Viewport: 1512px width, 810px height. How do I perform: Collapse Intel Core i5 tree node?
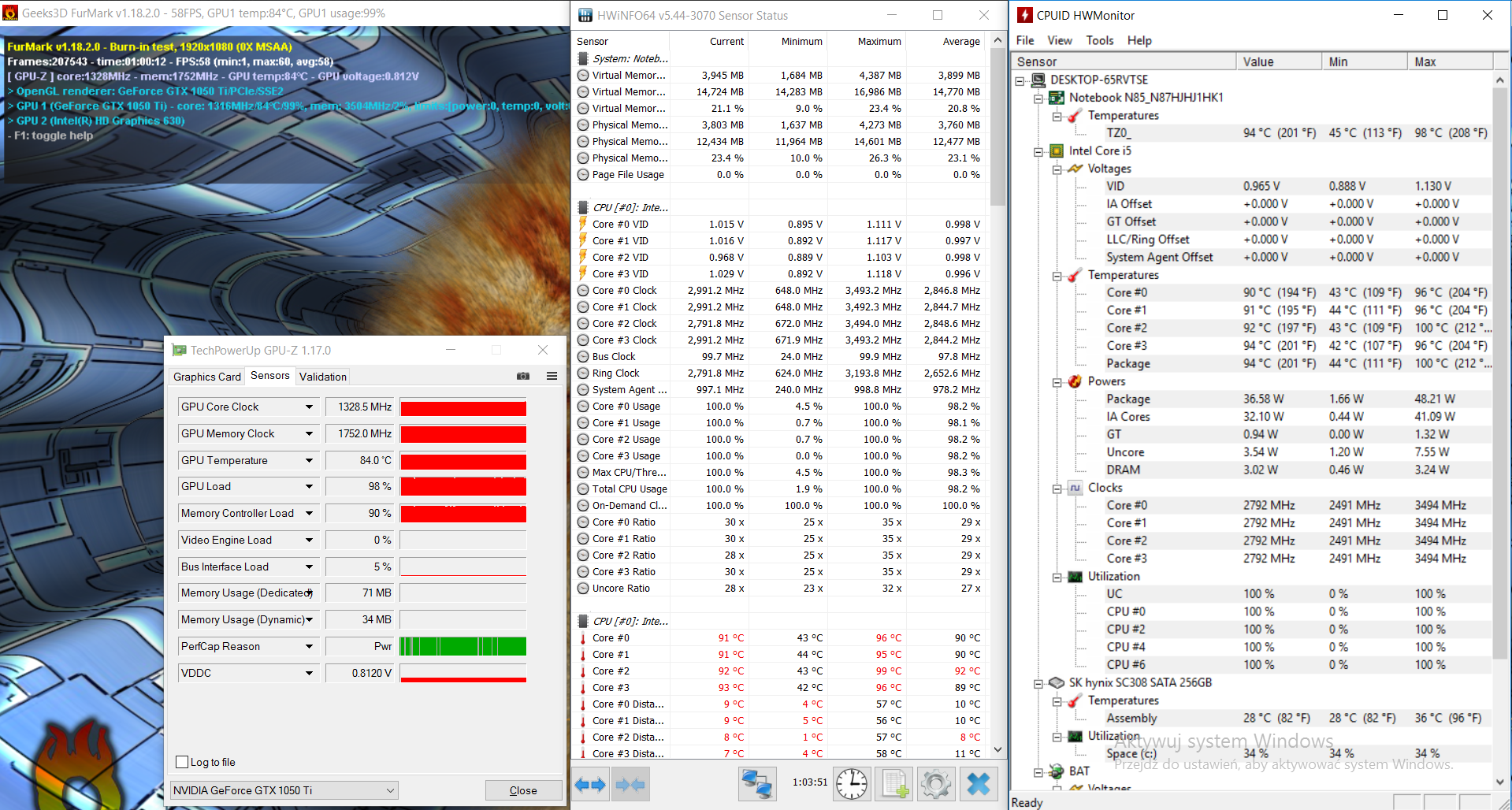pos(1038,151)
